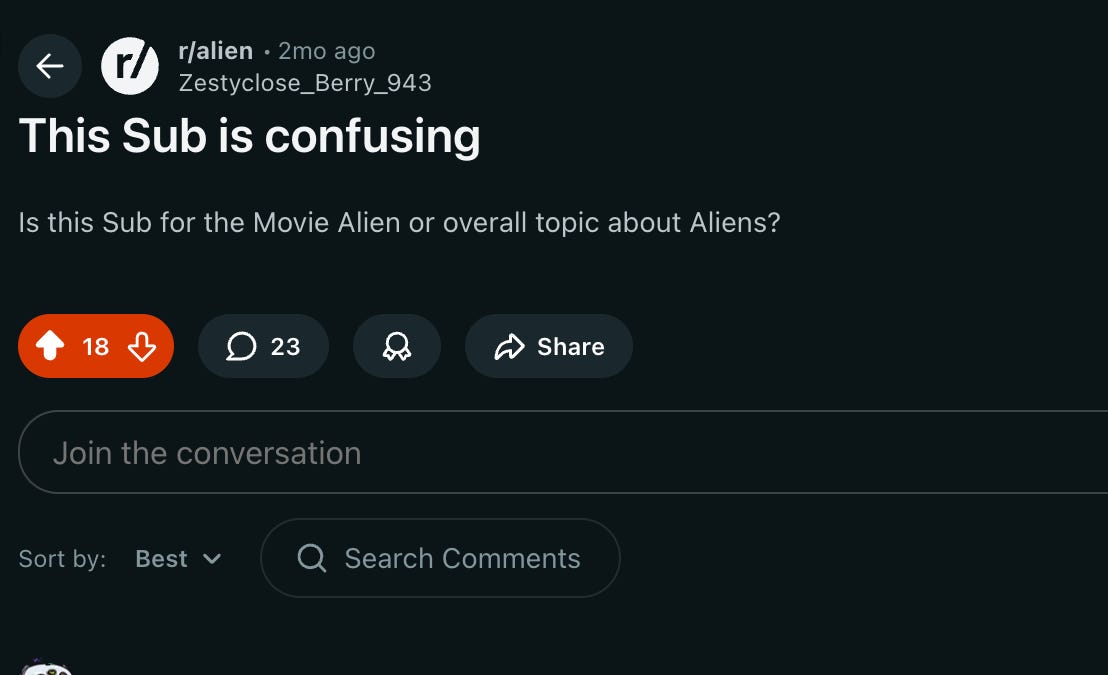View Zestyclose_Berry_943's profile
Image resolution: width=1108 pixels, height=675 pixels.
point(304,83)
